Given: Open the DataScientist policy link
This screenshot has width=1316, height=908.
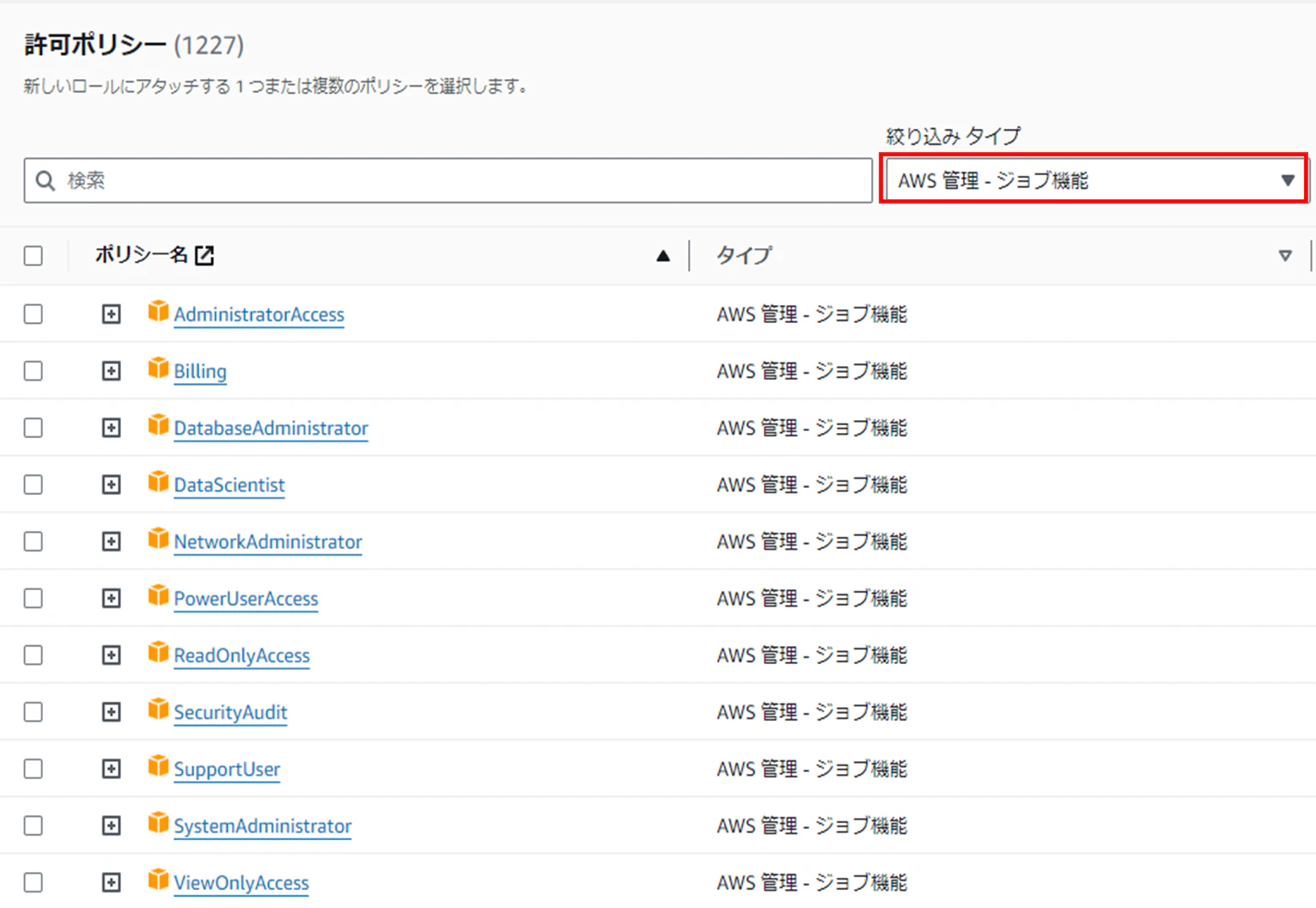Looking at the screenshot, I should click(229, 484).
